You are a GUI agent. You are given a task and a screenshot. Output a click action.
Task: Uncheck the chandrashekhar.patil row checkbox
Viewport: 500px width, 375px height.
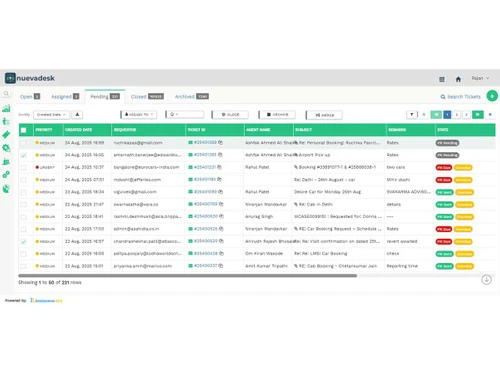(24, 242)
